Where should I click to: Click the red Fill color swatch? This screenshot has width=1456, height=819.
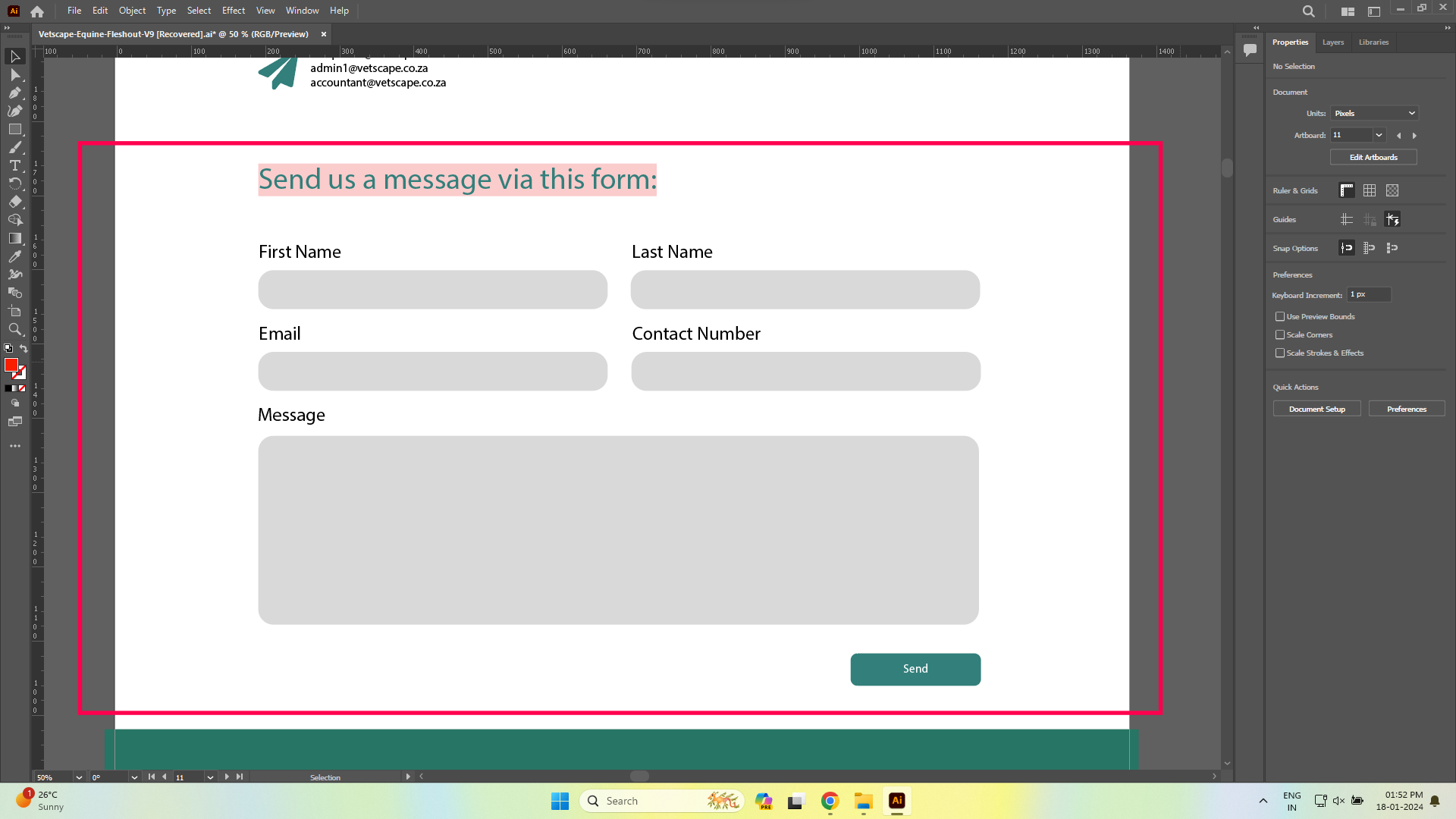pyautogui.click(x=11, y=365)
